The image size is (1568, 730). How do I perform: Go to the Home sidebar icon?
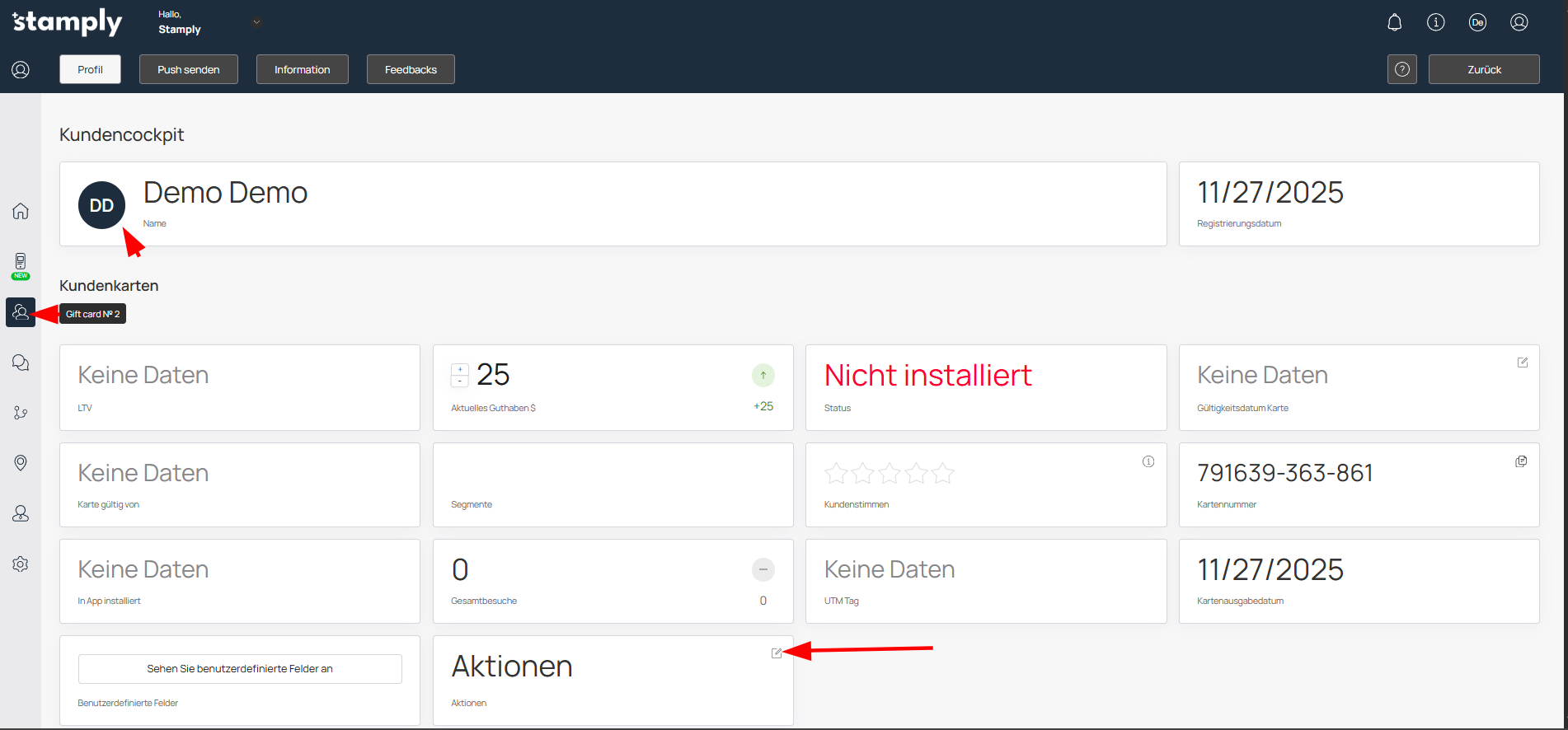(21, 211)
